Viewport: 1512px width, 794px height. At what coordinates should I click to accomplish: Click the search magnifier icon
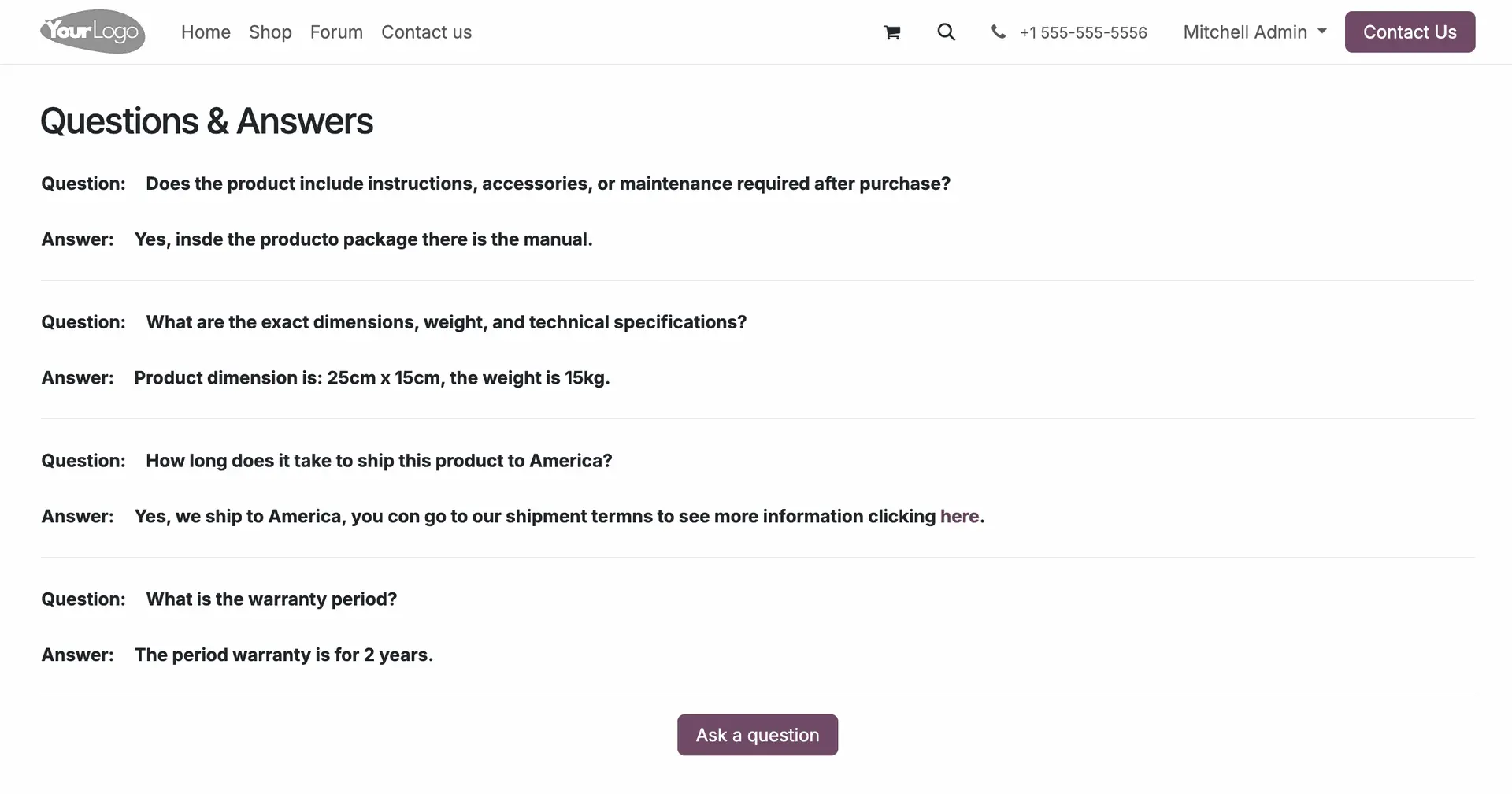946,32
